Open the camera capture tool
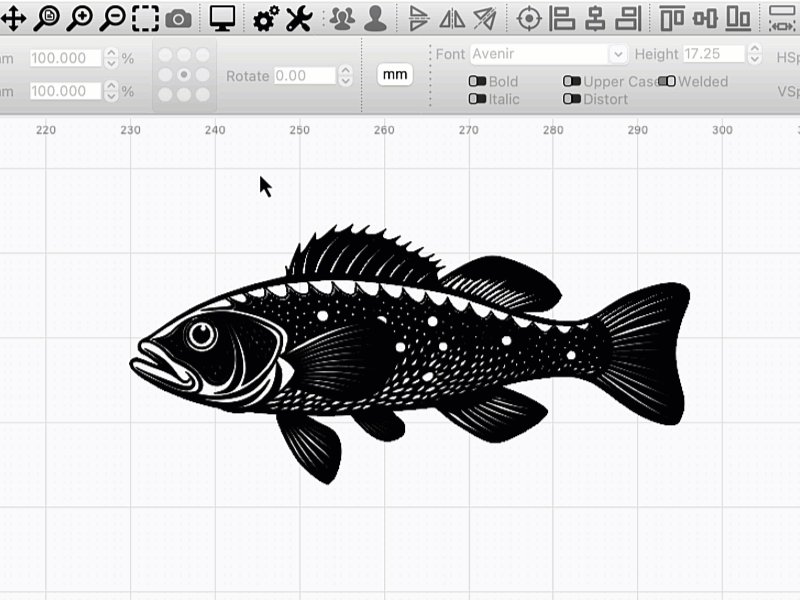The image size is (800, 600). coord(179,17)
